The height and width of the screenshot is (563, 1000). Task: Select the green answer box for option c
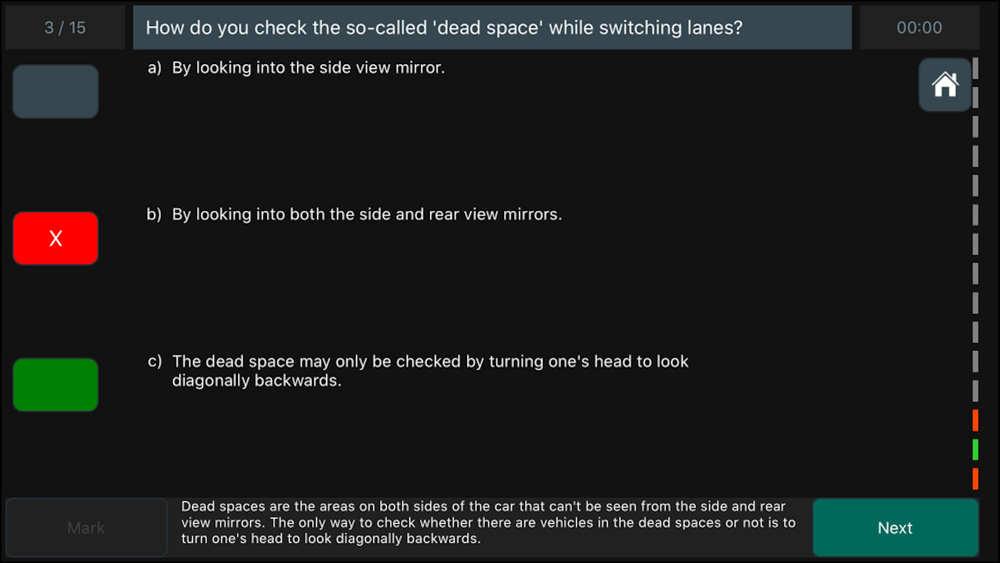(x=55, y=384)
